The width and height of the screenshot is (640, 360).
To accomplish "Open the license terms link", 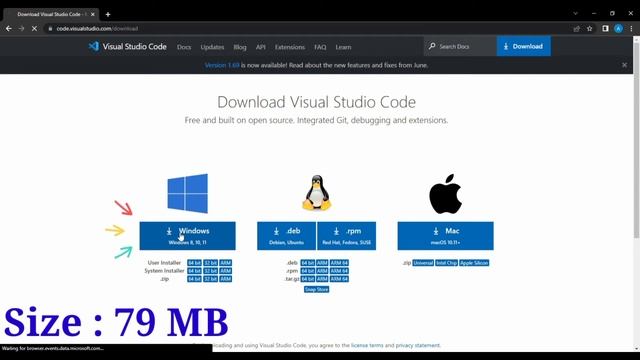I will coord(367,345).
